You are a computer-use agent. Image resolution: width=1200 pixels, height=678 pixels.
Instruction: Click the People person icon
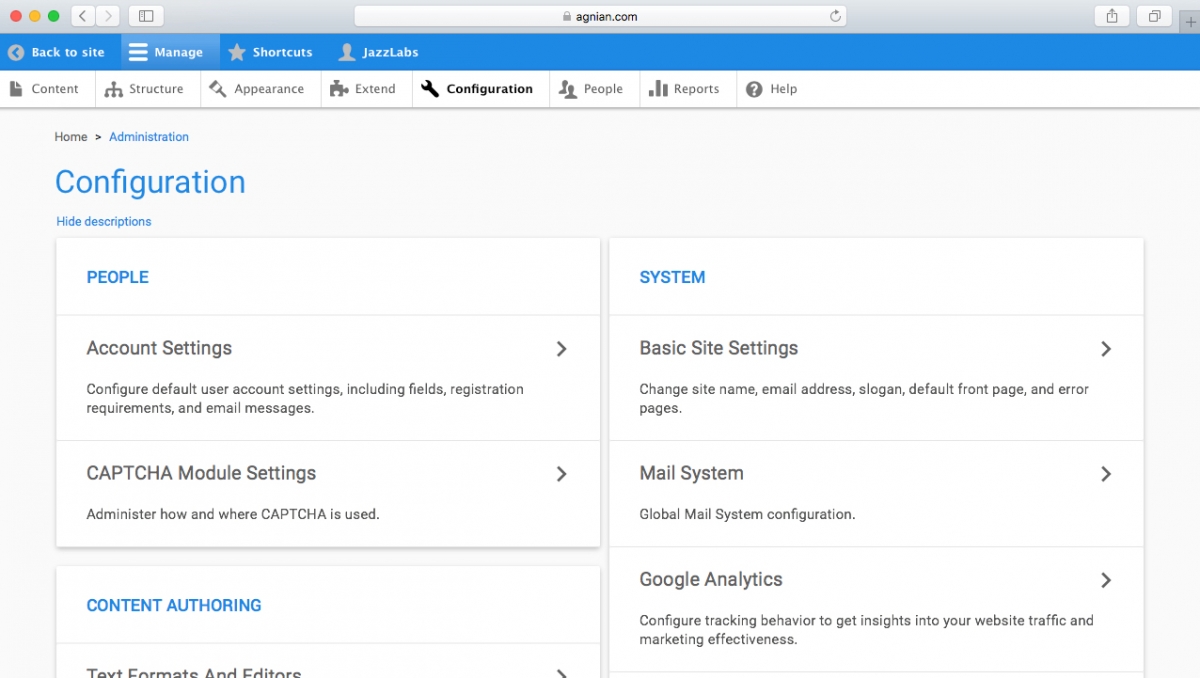click(x=567, y=89)
